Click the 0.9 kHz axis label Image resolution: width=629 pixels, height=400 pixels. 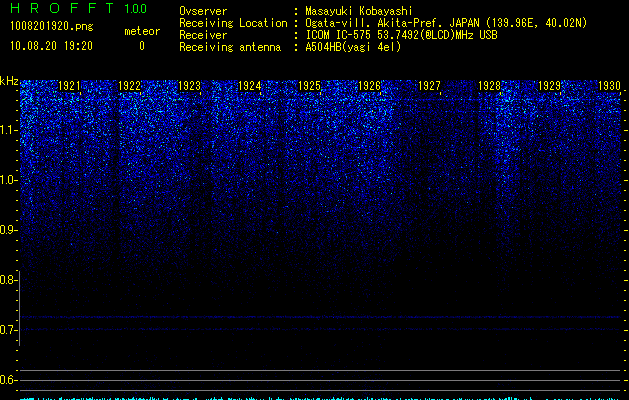point(9,230)
